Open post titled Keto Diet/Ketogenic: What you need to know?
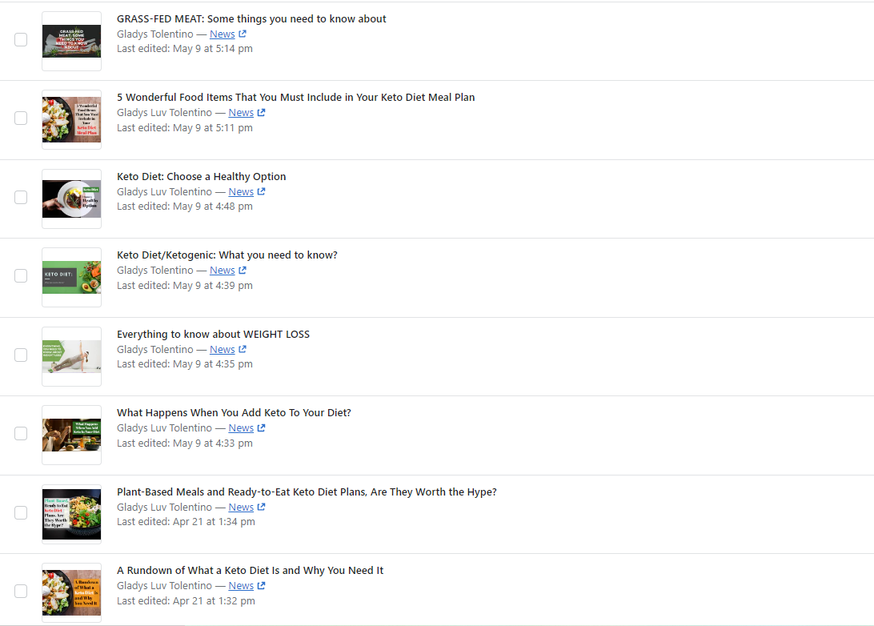This screenshot has height=626, width=874. [x=227, y=255]
